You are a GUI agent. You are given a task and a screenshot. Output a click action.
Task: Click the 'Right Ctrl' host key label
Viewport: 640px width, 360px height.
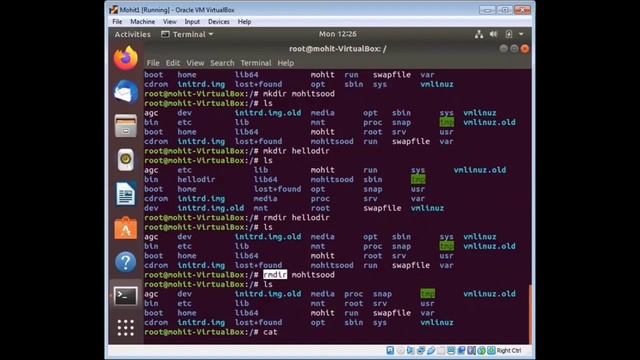pos(509,351)
